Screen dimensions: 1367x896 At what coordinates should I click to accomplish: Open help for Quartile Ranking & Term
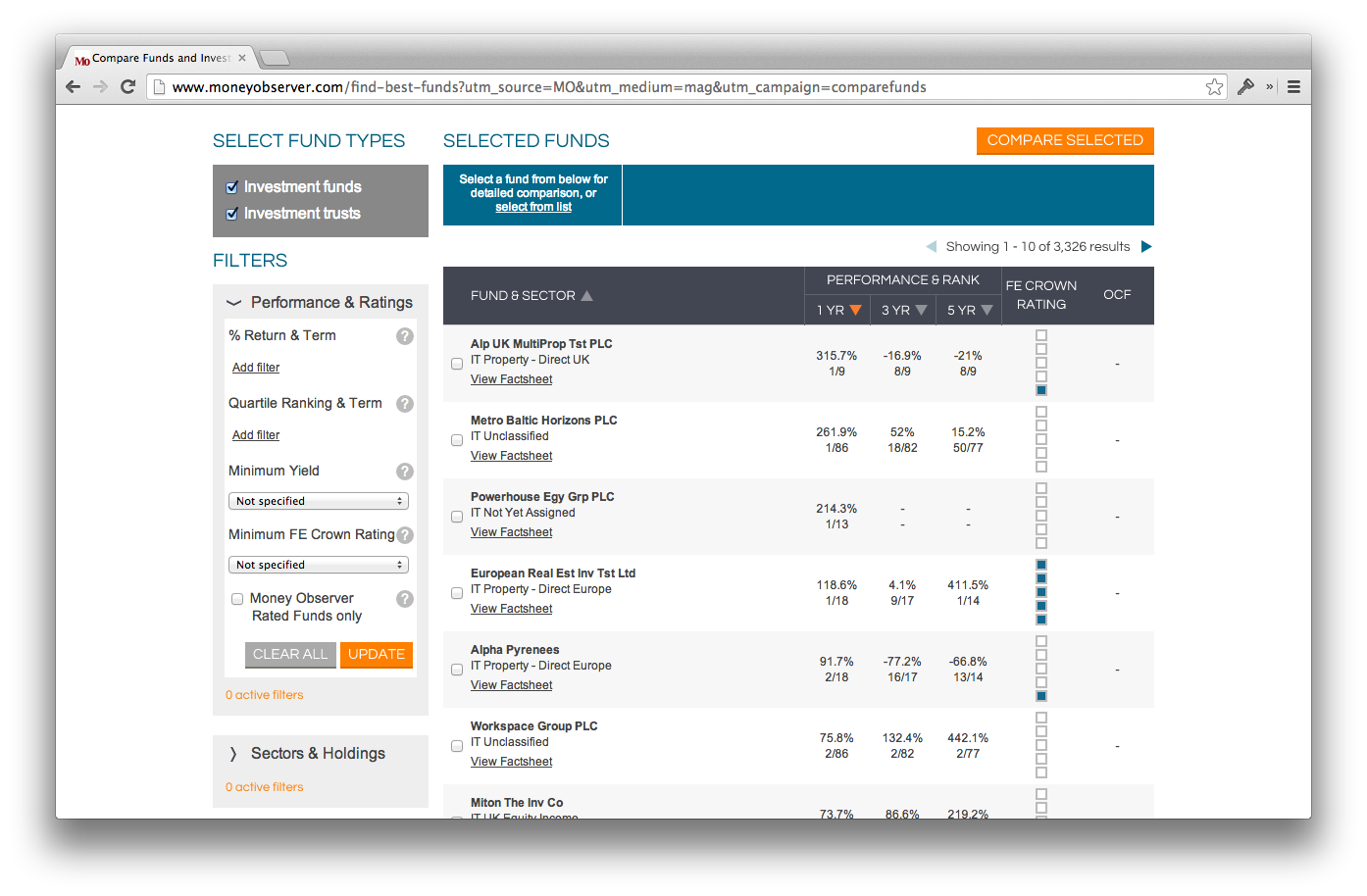404,404
